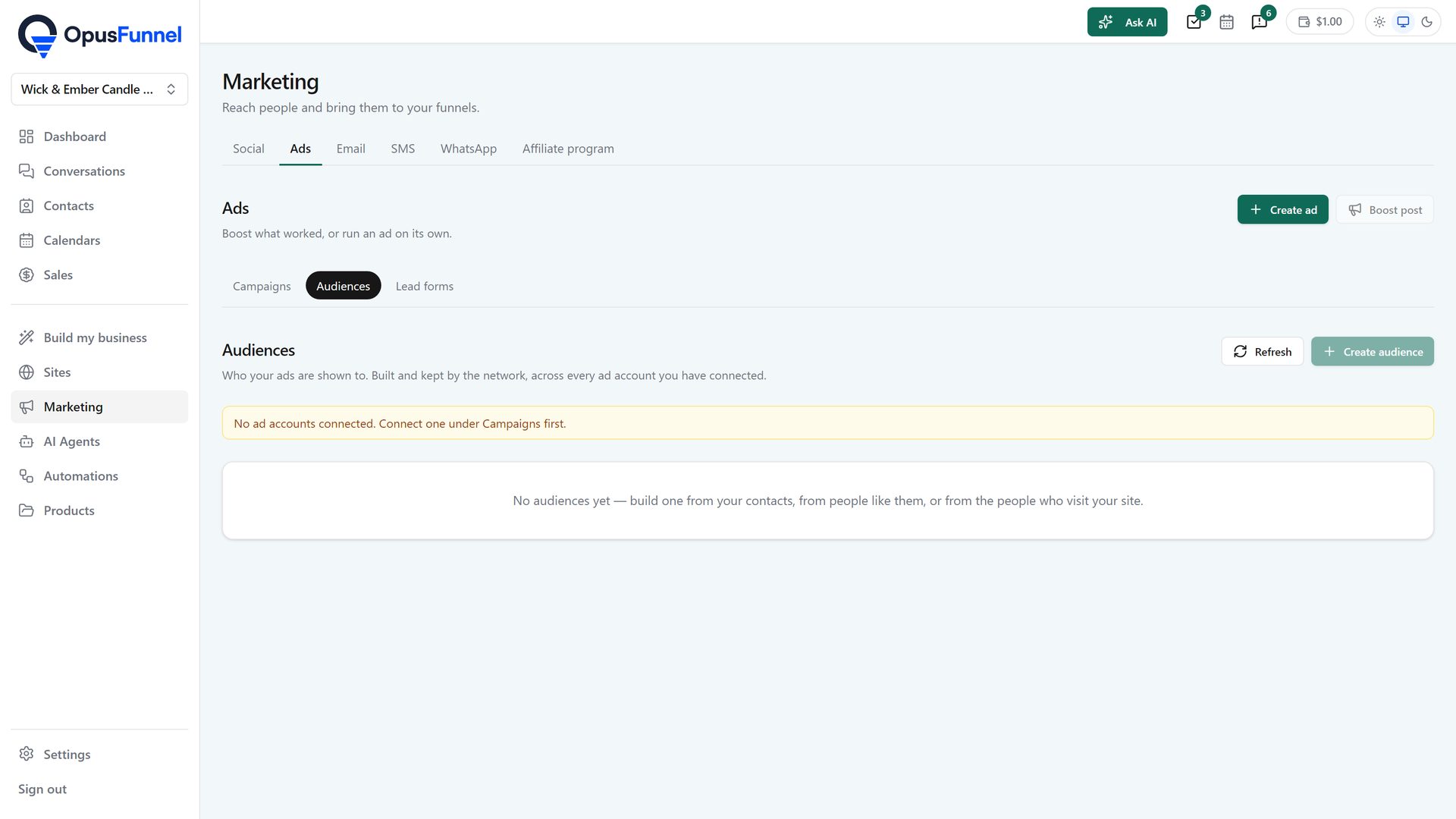This screenshot has width=1456, height=819.
Task: Open the $1.00 wallet balance
Action: tap(1319, 22)
